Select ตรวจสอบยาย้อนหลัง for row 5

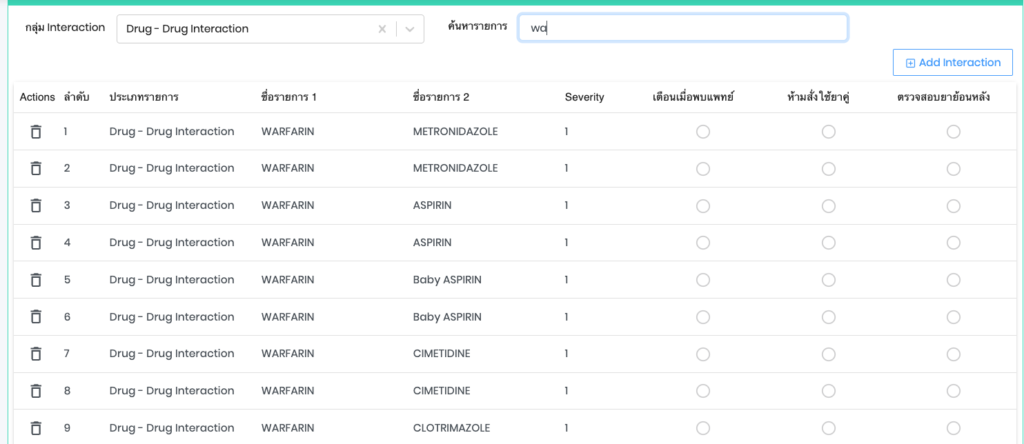[953, 280]
